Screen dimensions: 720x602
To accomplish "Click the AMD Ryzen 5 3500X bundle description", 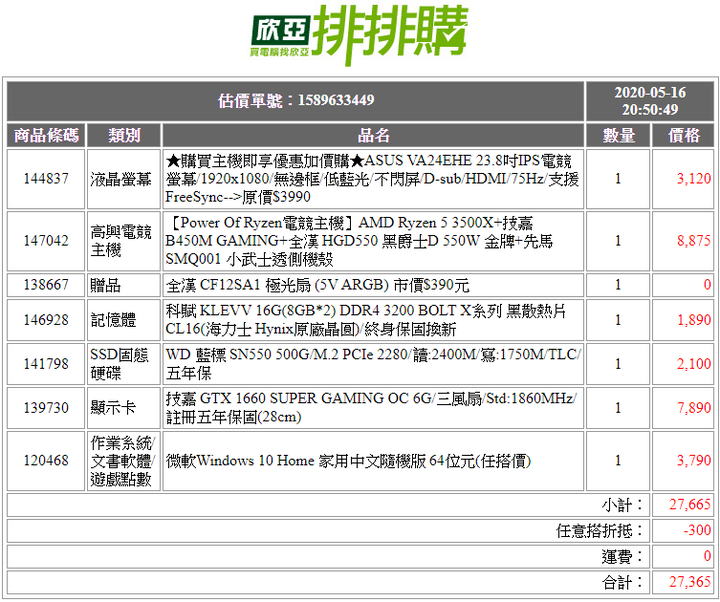I will (x=373, y=241).
